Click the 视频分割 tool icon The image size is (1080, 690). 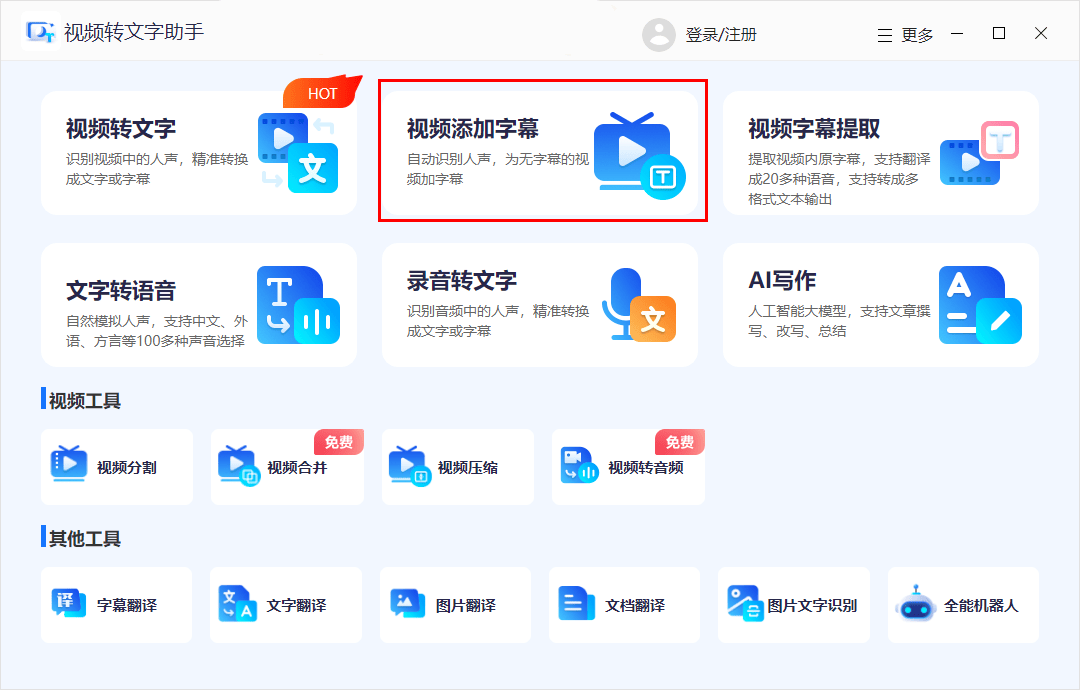(x=69, y=463)
